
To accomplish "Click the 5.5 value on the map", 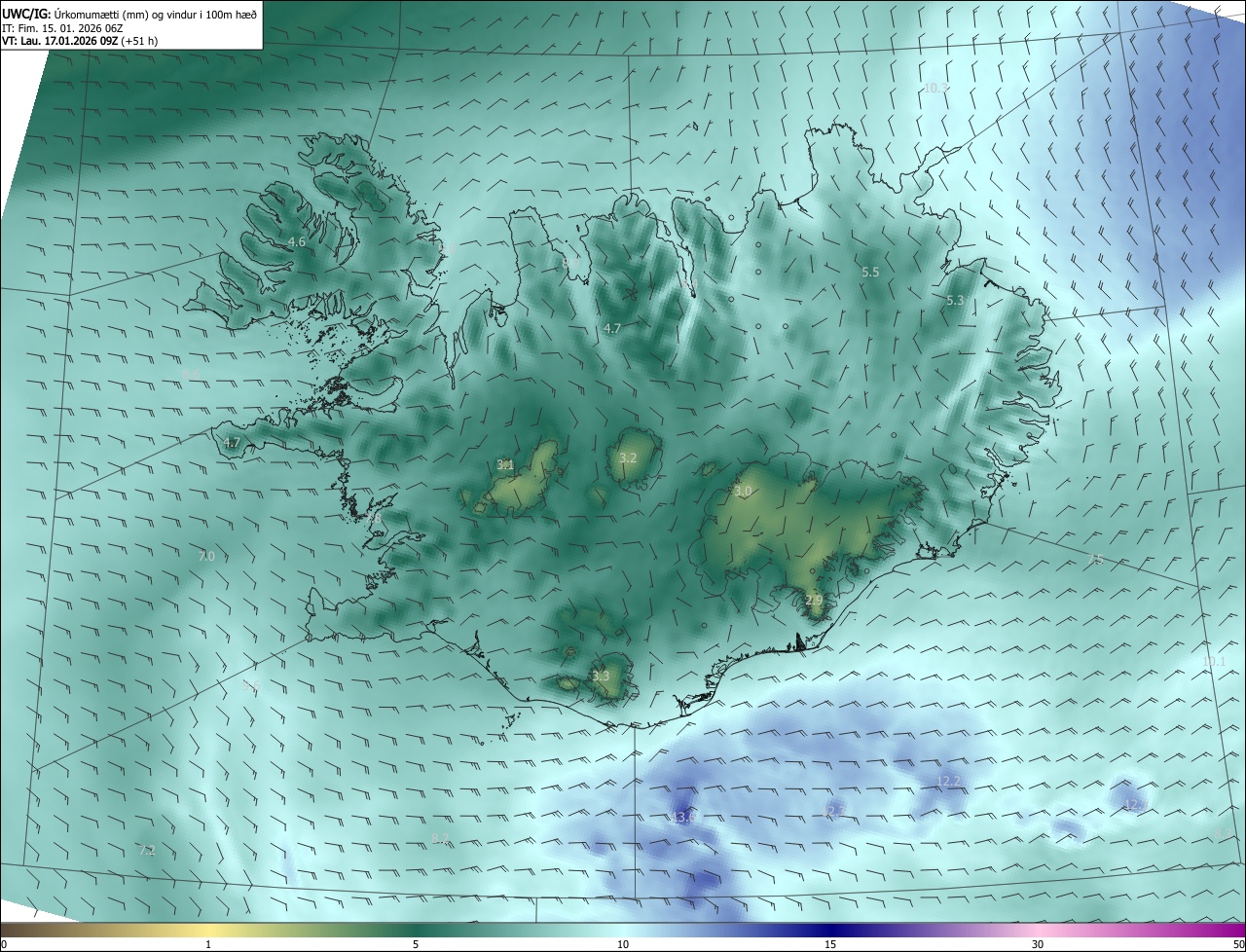I will coord(870,273).
